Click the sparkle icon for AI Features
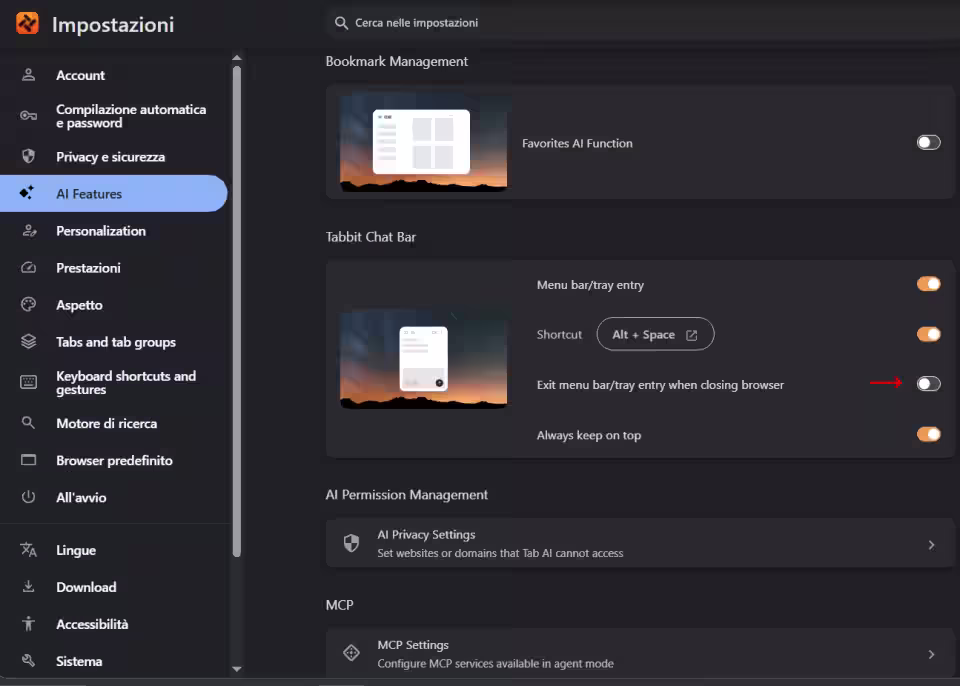The image size is (960, 686). 27,193
